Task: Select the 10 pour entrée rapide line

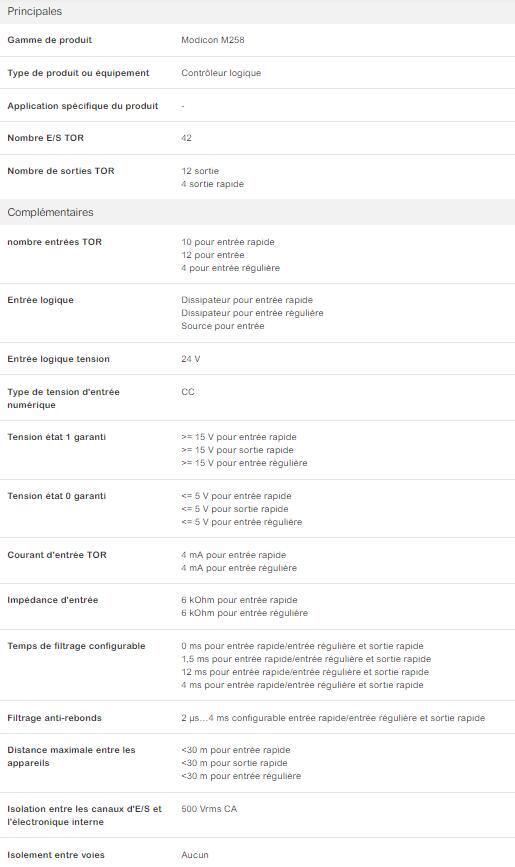Action: point(227,242)
